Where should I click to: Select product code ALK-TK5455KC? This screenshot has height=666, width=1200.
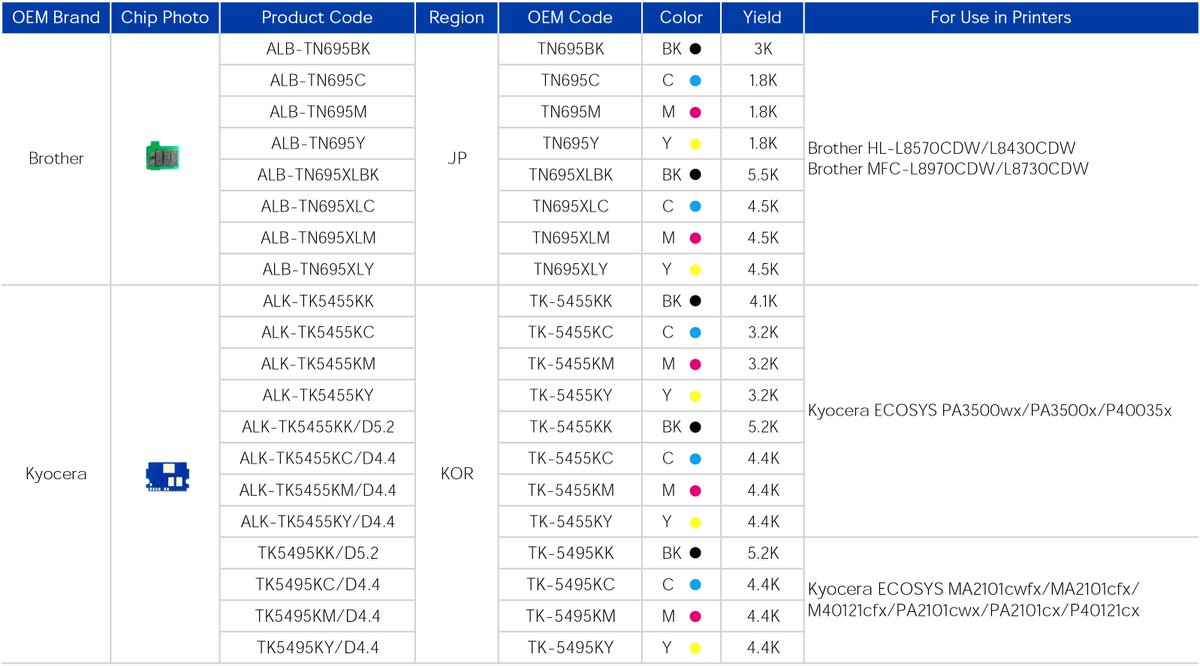[x=318, y=332]
